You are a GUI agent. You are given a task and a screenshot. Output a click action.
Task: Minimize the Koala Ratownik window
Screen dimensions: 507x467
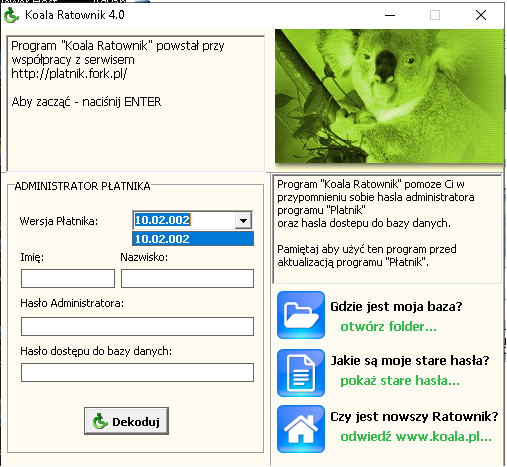(x=390, y=15)
